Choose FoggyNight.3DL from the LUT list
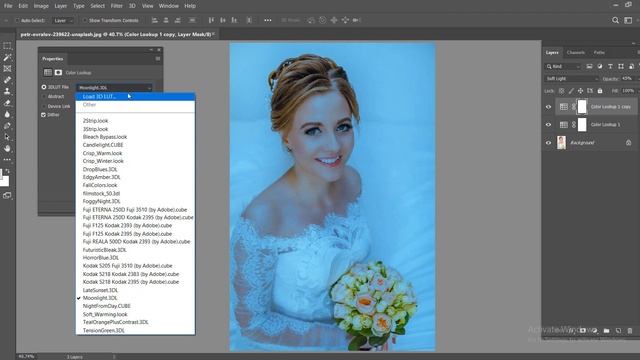 tap(102, 201)
